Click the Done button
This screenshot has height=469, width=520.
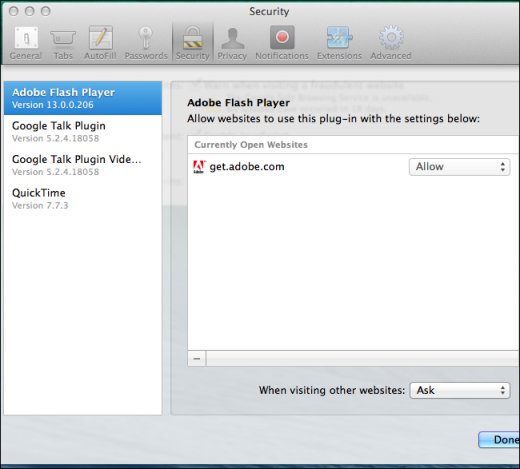tap(499, 440)
